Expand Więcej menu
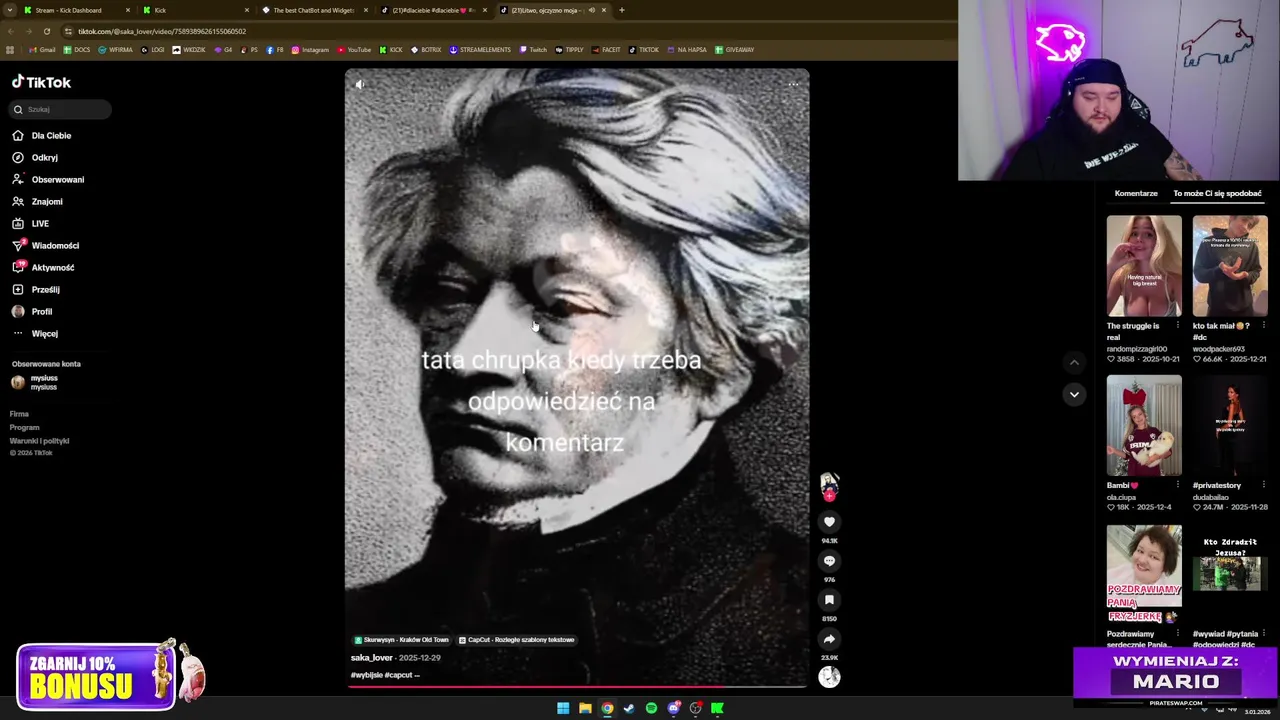The image size is (1280, 720). coord(44,333)
